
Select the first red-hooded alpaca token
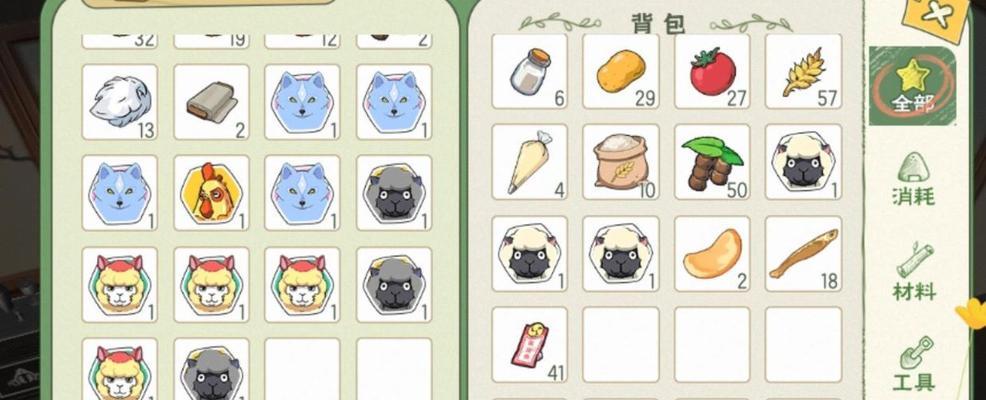click(119, 284)
